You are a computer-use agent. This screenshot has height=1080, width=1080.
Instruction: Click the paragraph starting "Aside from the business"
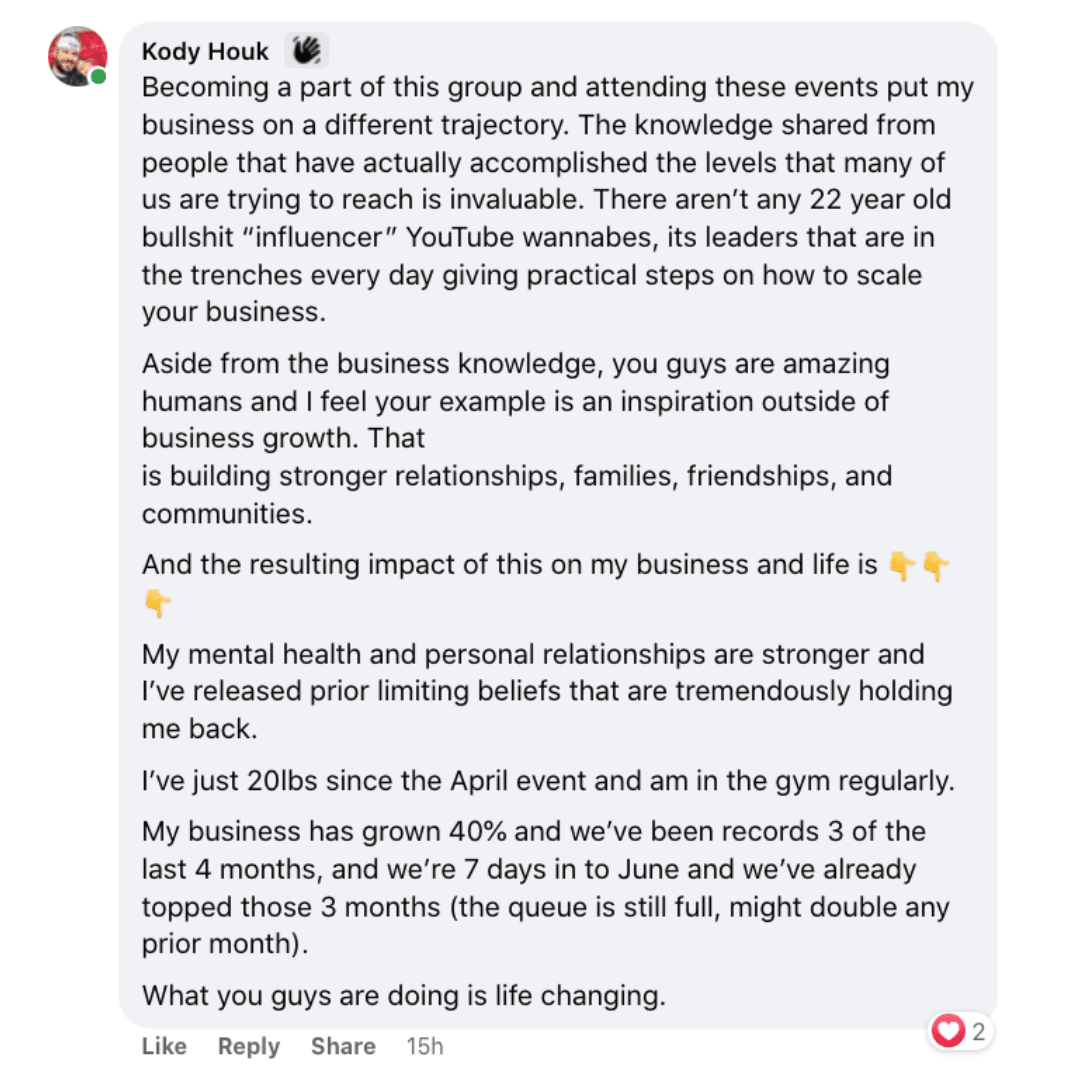click(516, 438)
